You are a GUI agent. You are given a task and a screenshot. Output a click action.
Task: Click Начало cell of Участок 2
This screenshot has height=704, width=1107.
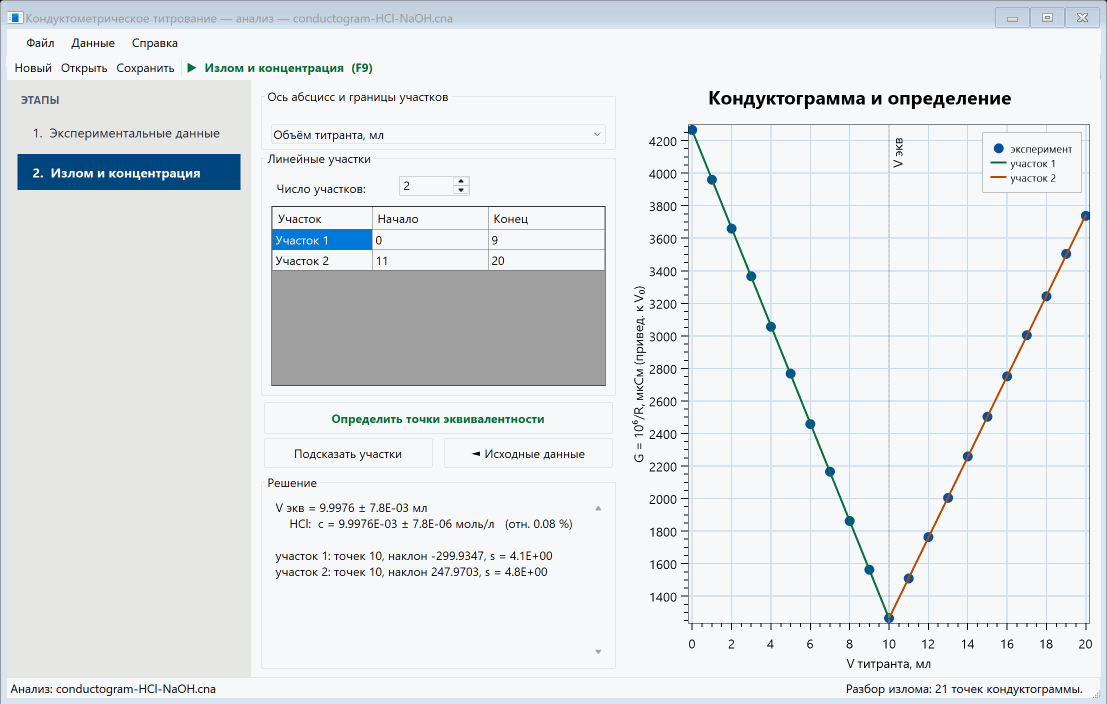point(430,261)
